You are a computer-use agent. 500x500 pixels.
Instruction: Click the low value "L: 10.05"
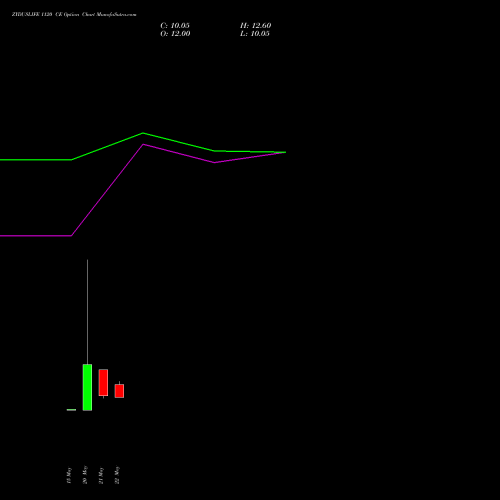click(255, 34)
